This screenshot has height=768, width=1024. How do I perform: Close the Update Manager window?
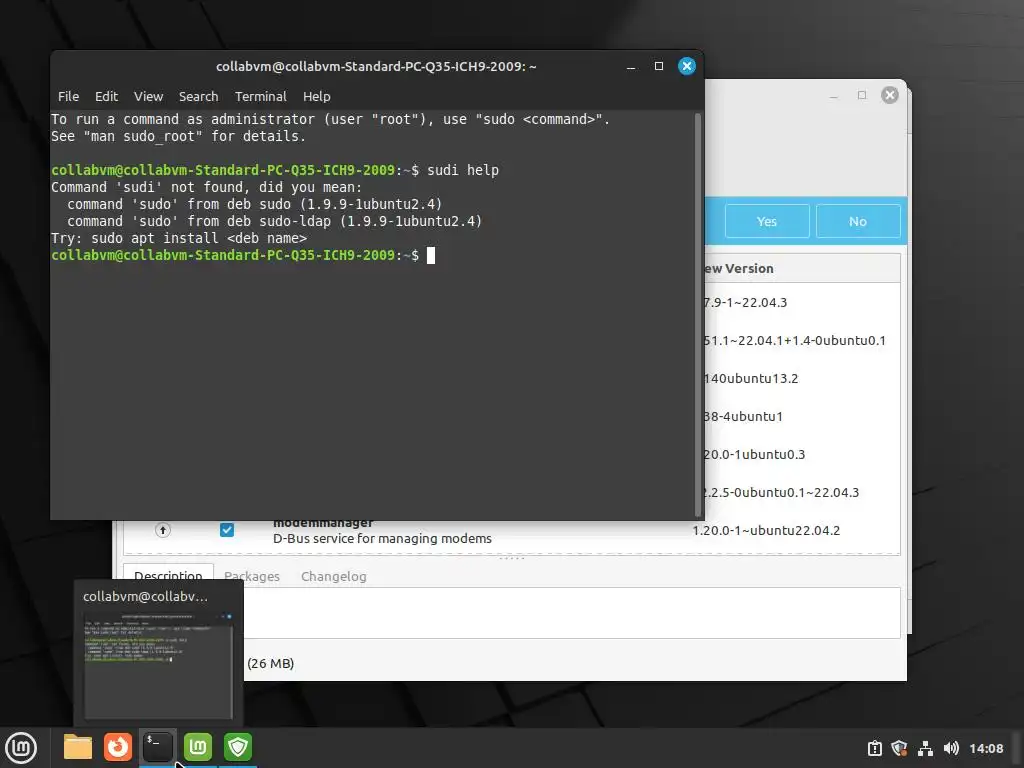[889, 95]
